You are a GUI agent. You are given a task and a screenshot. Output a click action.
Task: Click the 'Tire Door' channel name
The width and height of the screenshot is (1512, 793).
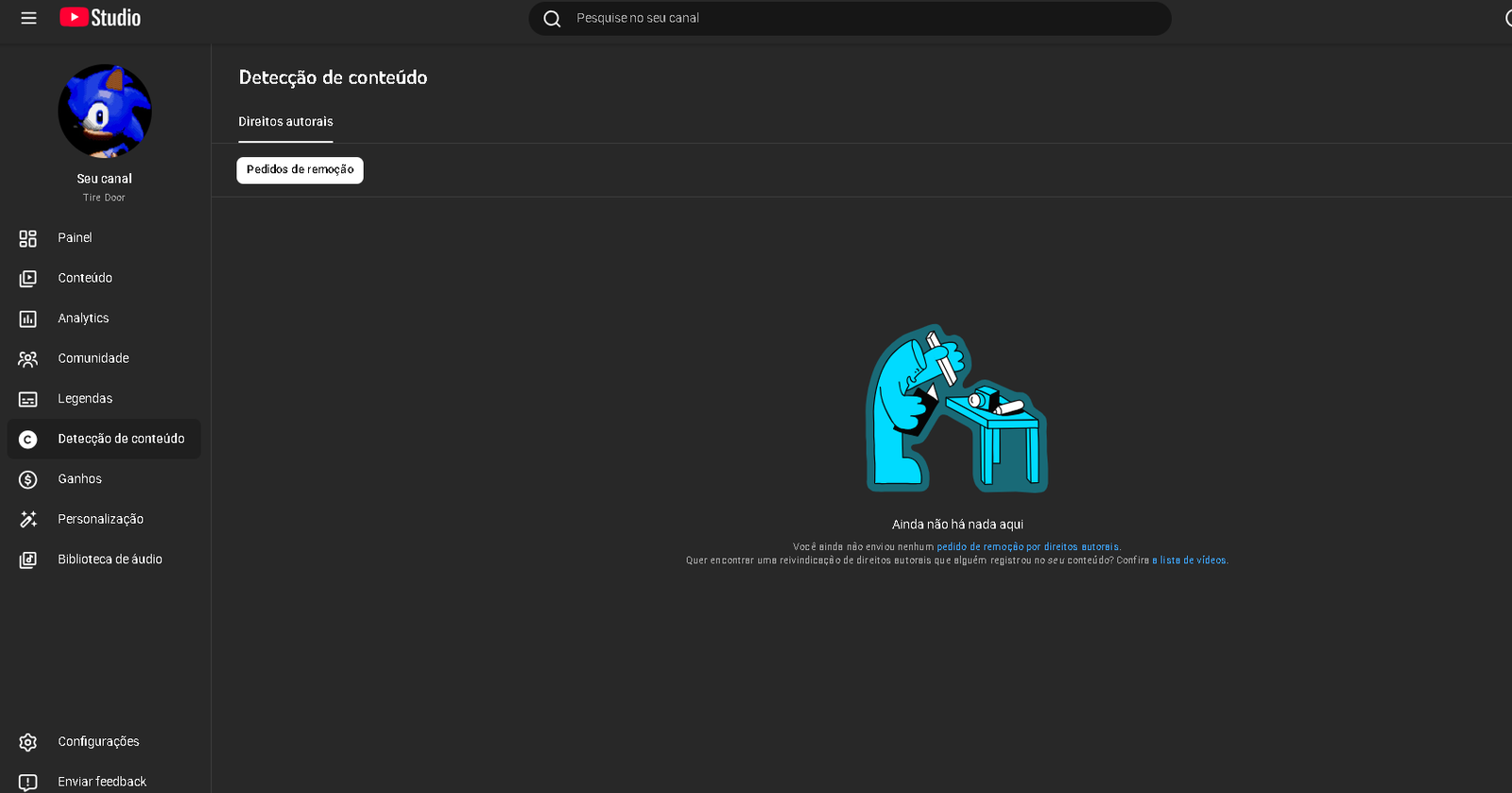pos(104,198)
